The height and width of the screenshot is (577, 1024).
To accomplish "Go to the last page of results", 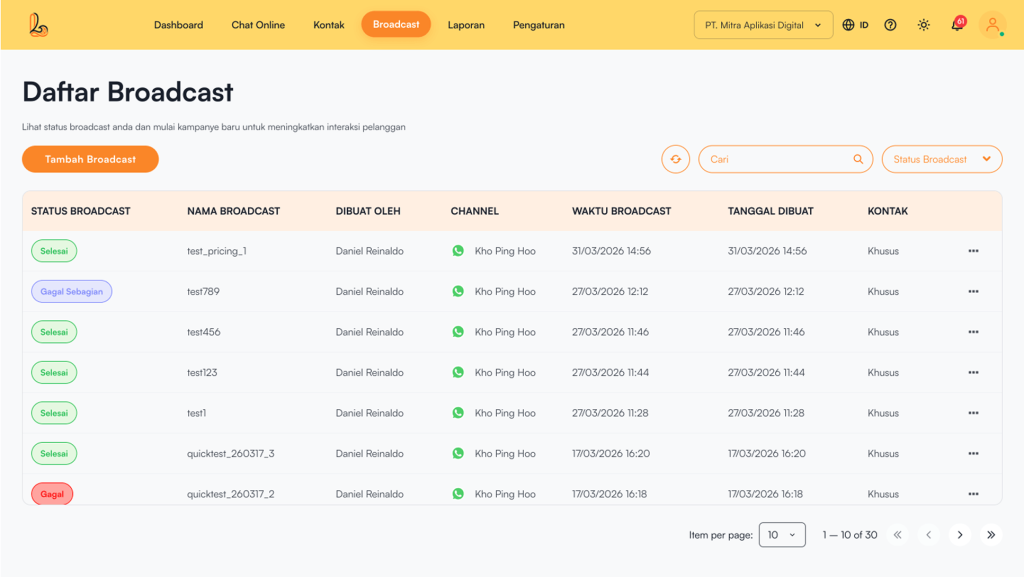I will point(991,535).
